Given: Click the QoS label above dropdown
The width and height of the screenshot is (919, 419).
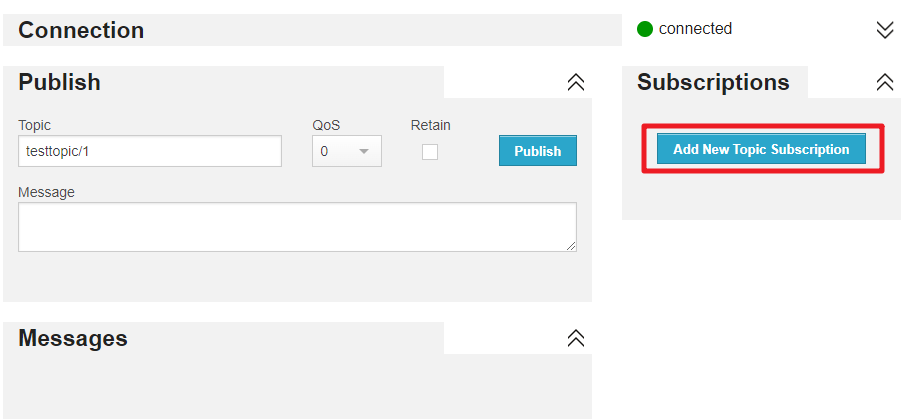Looking at the screenshot, I should tap(326, 125).
